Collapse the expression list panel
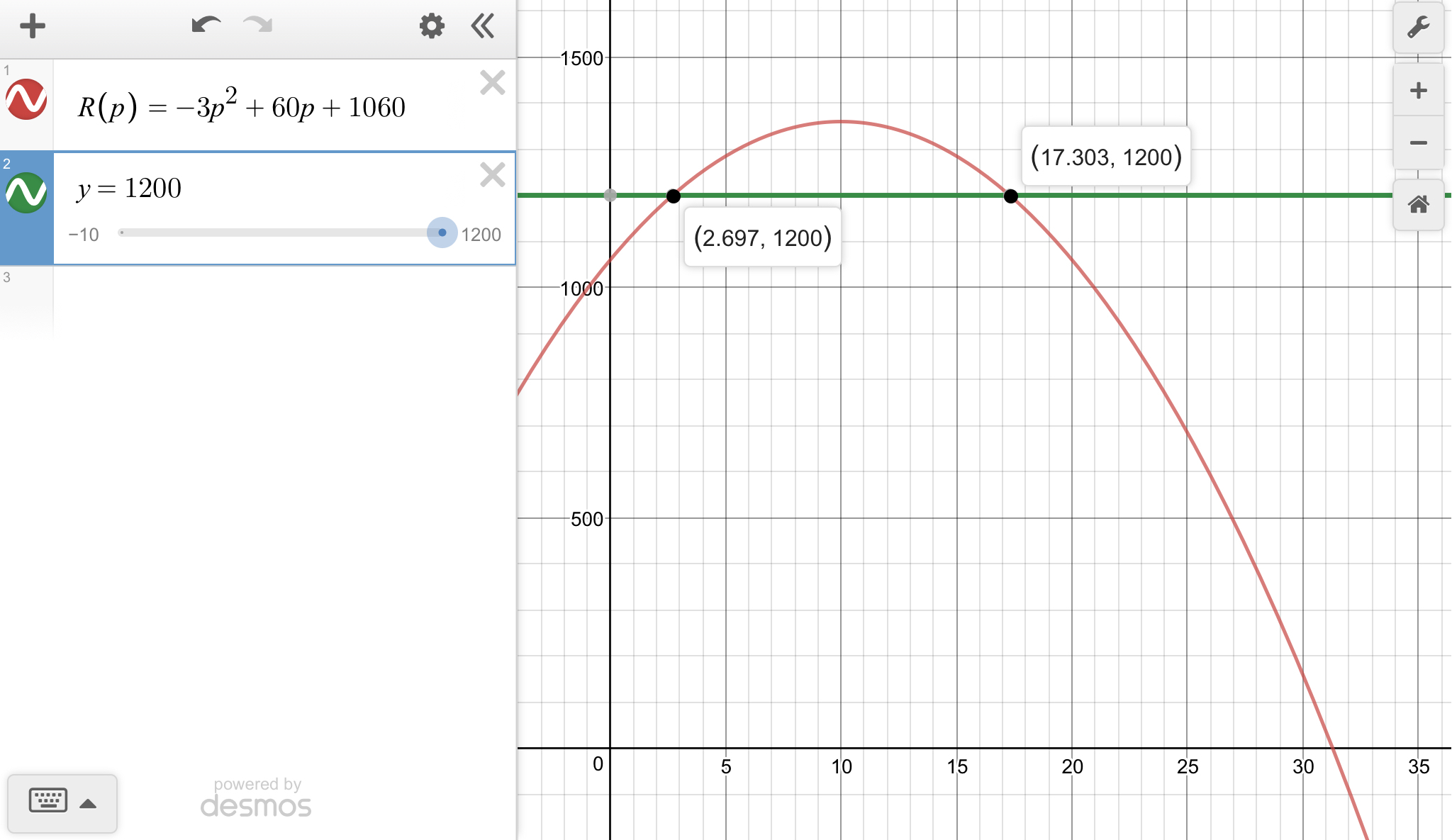This screenshot has height=840, width=1452. [x=483, y=27]
